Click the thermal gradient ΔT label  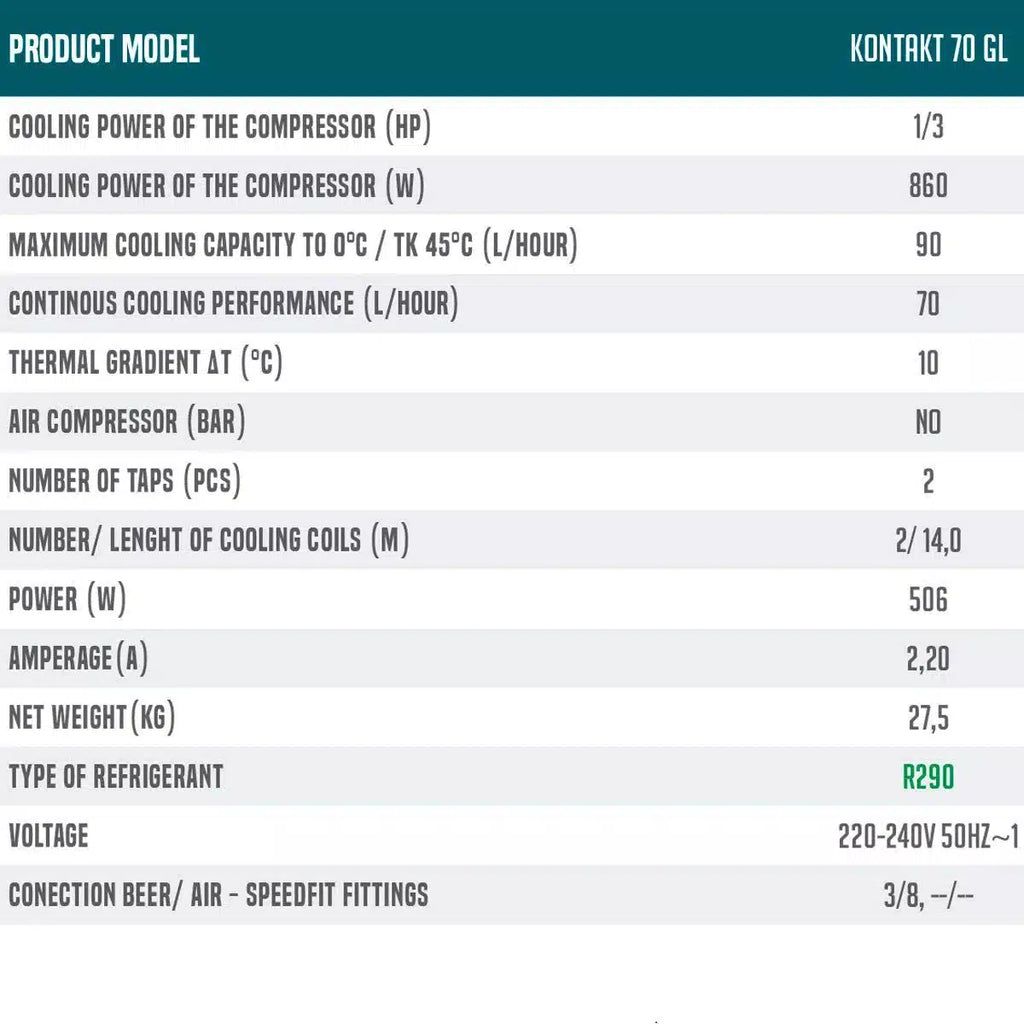(x=146, y=363)
